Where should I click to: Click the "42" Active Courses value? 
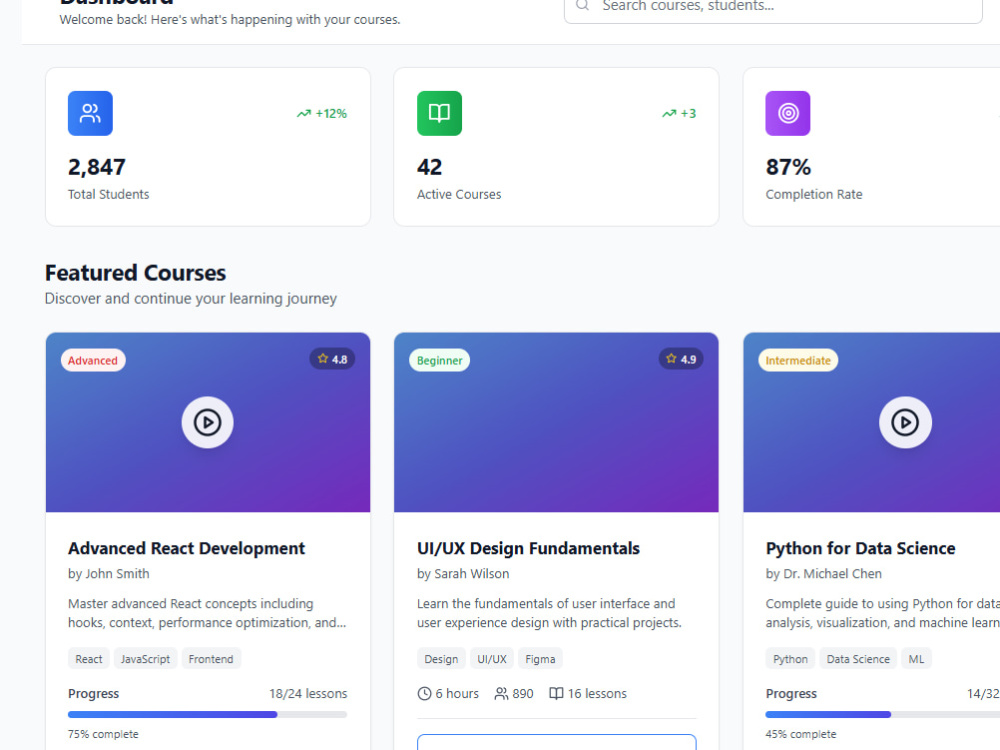coord(429,167)
